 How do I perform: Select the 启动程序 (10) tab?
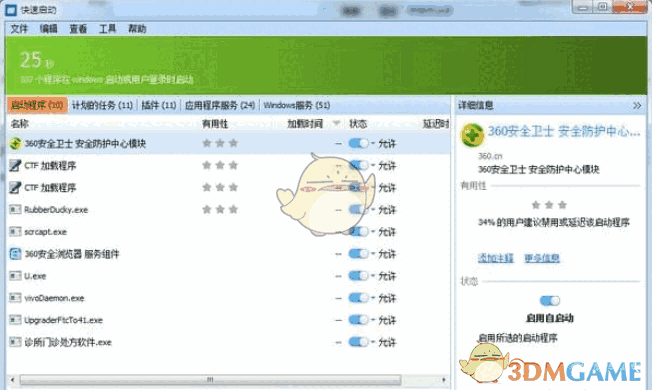coord(37,105)
